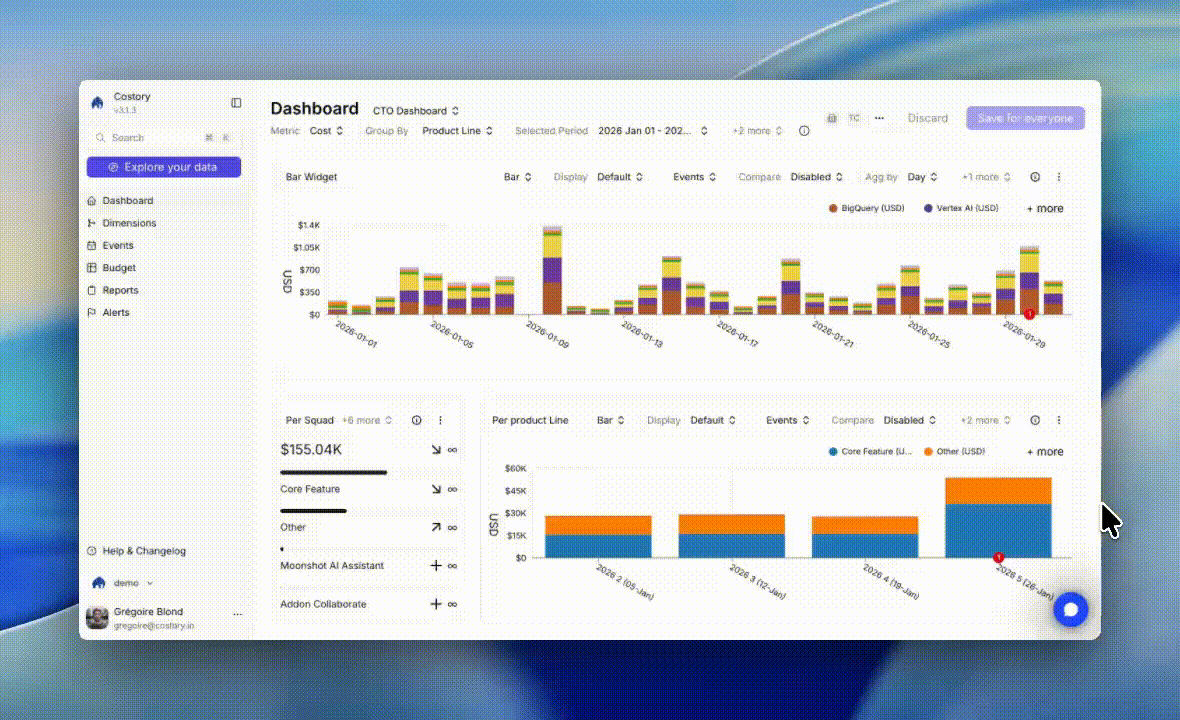Image resolution: width=1180 pixels, height=720 pixels.
Task: Click the blue bar for 2026 5 (26-Jan)
Action: pyautogui.click(x=998, y=531)
